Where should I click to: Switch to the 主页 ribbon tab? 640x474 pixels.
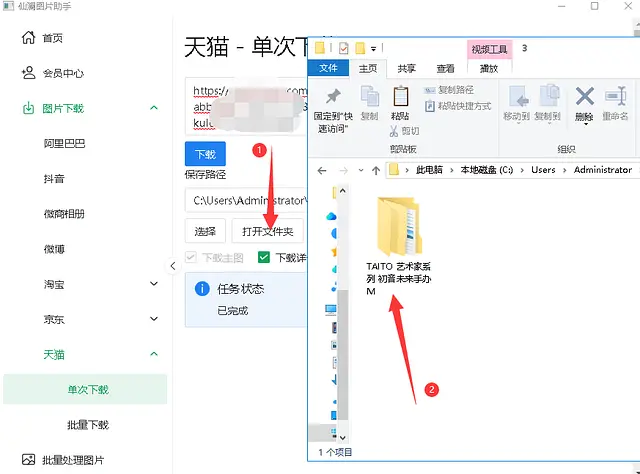click(x=368, y=69)
